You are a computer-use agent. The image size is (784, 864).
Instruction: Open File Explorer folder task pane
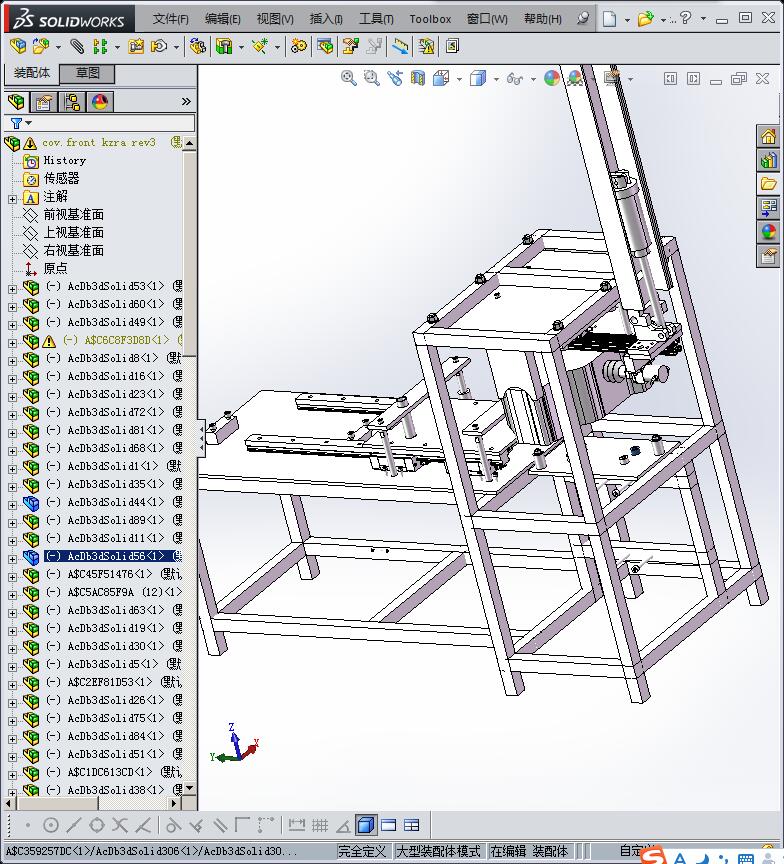769,184
